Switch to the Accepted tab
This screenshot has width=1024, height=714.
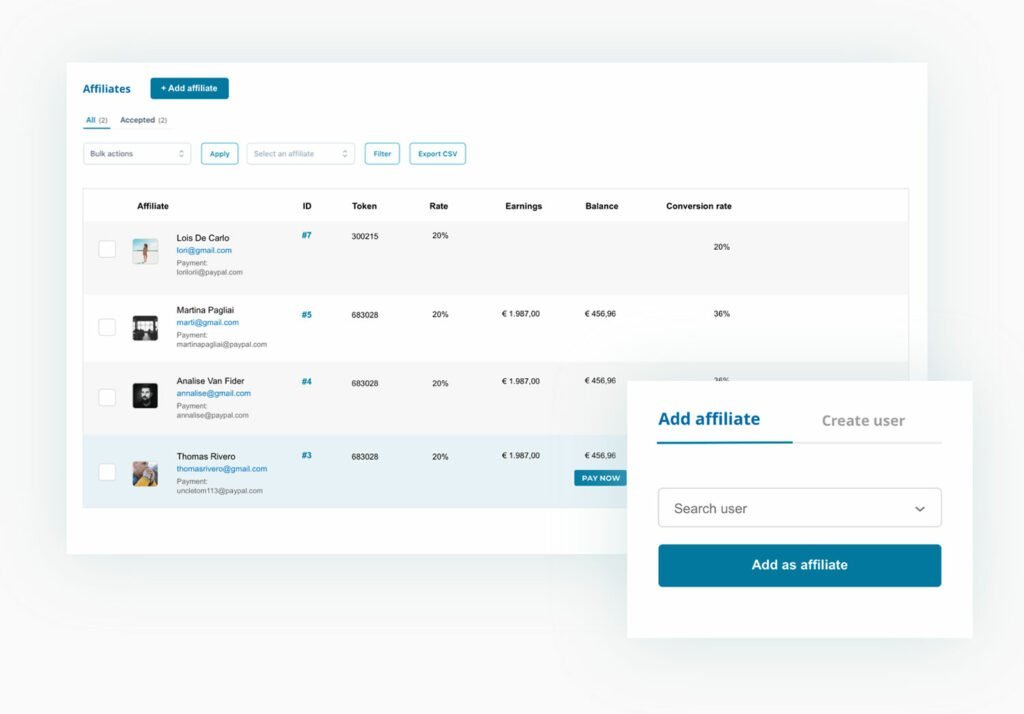tap(143, 119)
